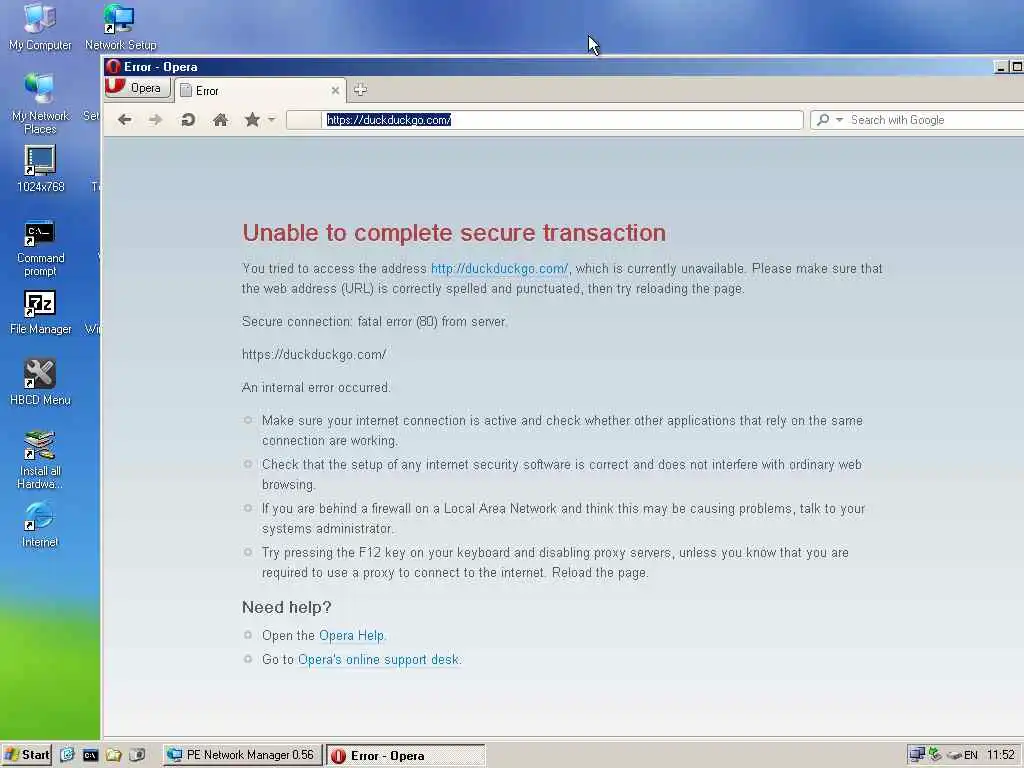Switch to PE Network Manager 0.56 taskbar button

pyautogui.click(x=242, y=755)
